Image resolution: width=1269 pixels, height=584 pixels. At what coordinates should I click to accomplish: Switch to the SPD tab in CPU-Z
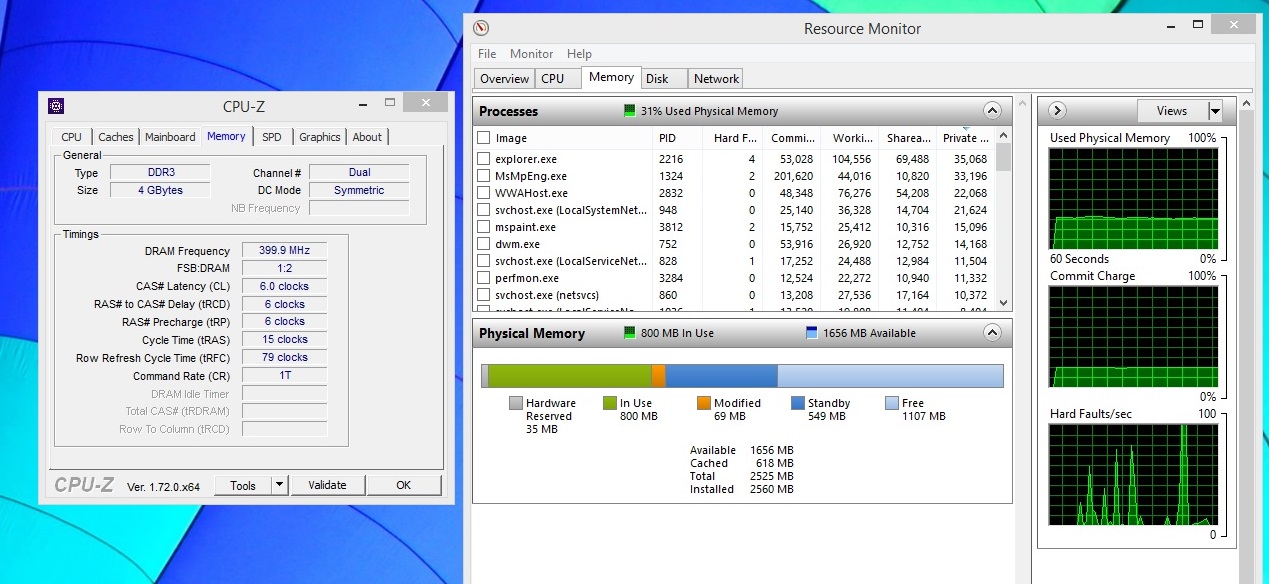[x=272, y=137]
